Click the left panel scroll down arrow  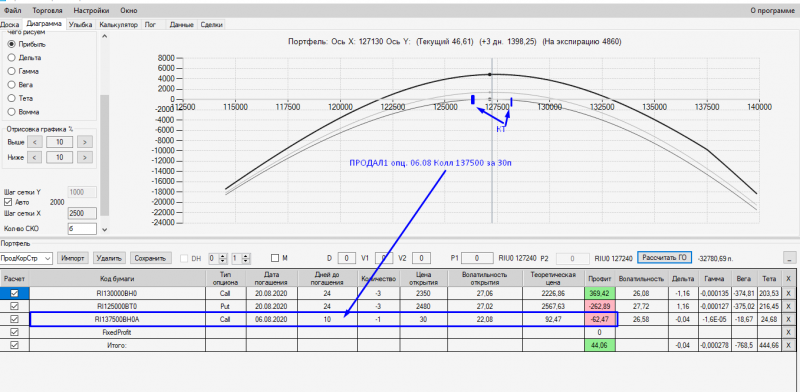105,230
